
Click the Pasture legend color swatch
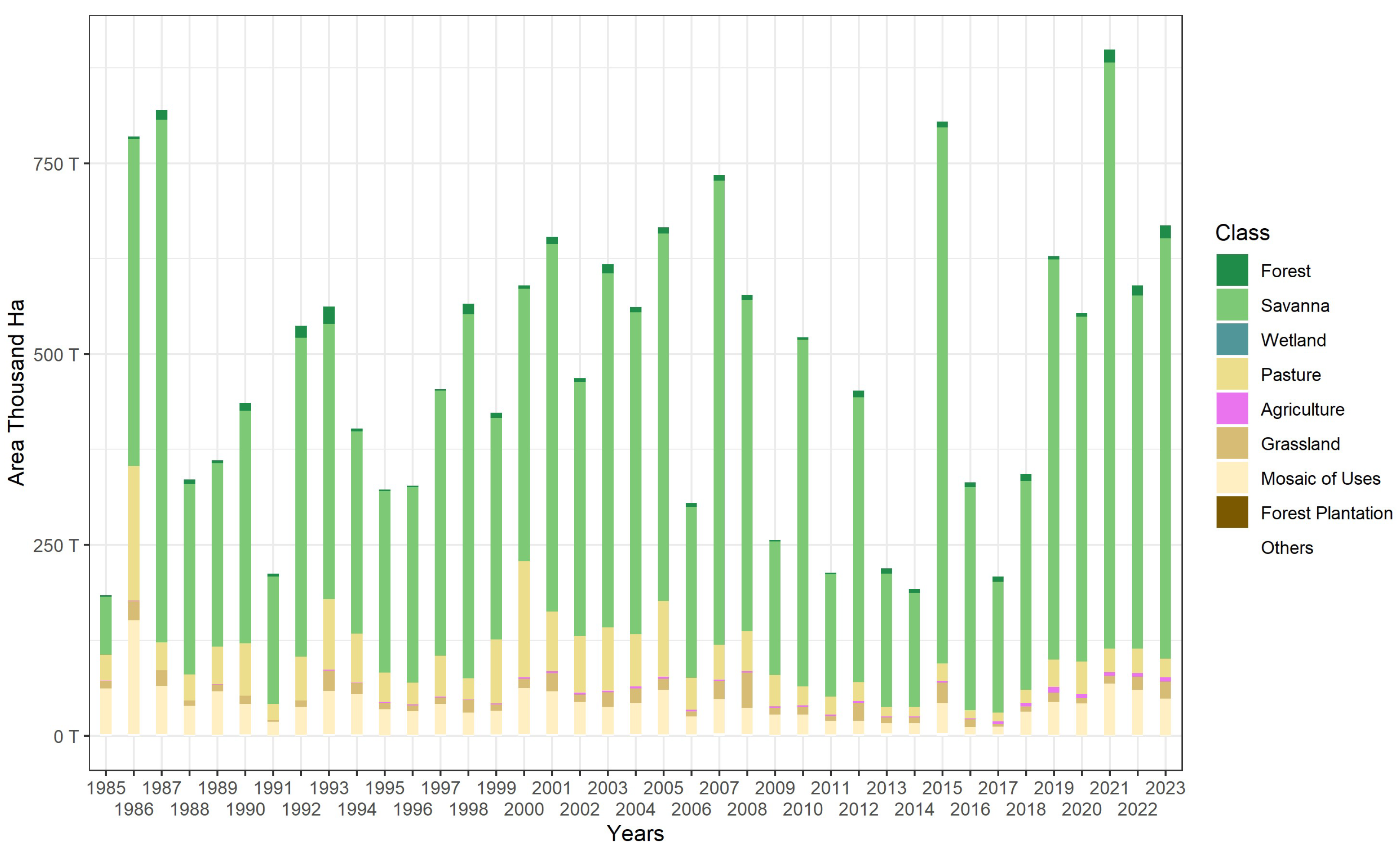coord(1232,374)
